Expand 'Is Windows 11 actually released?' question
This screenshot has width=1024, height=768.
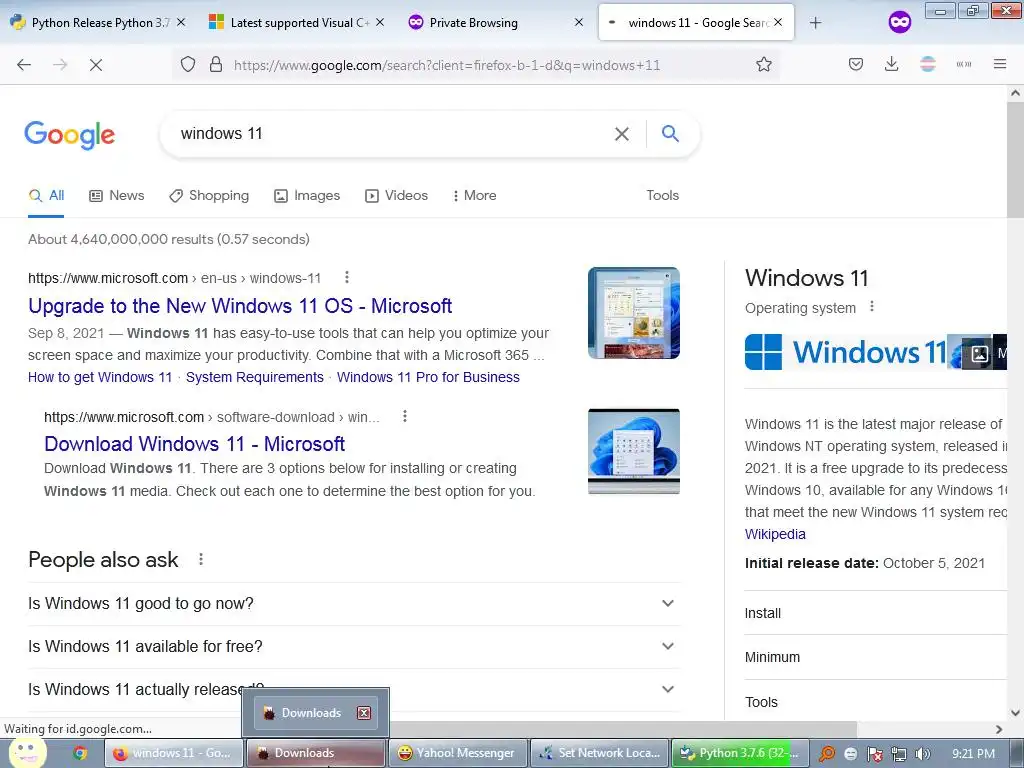click(354, 689)
